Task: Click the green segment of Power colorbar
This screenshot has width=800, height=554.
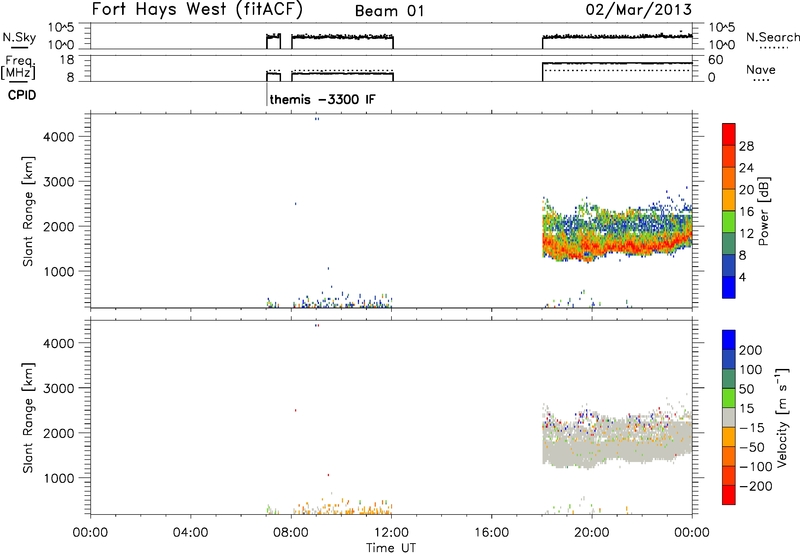Action: click(729, 222)
